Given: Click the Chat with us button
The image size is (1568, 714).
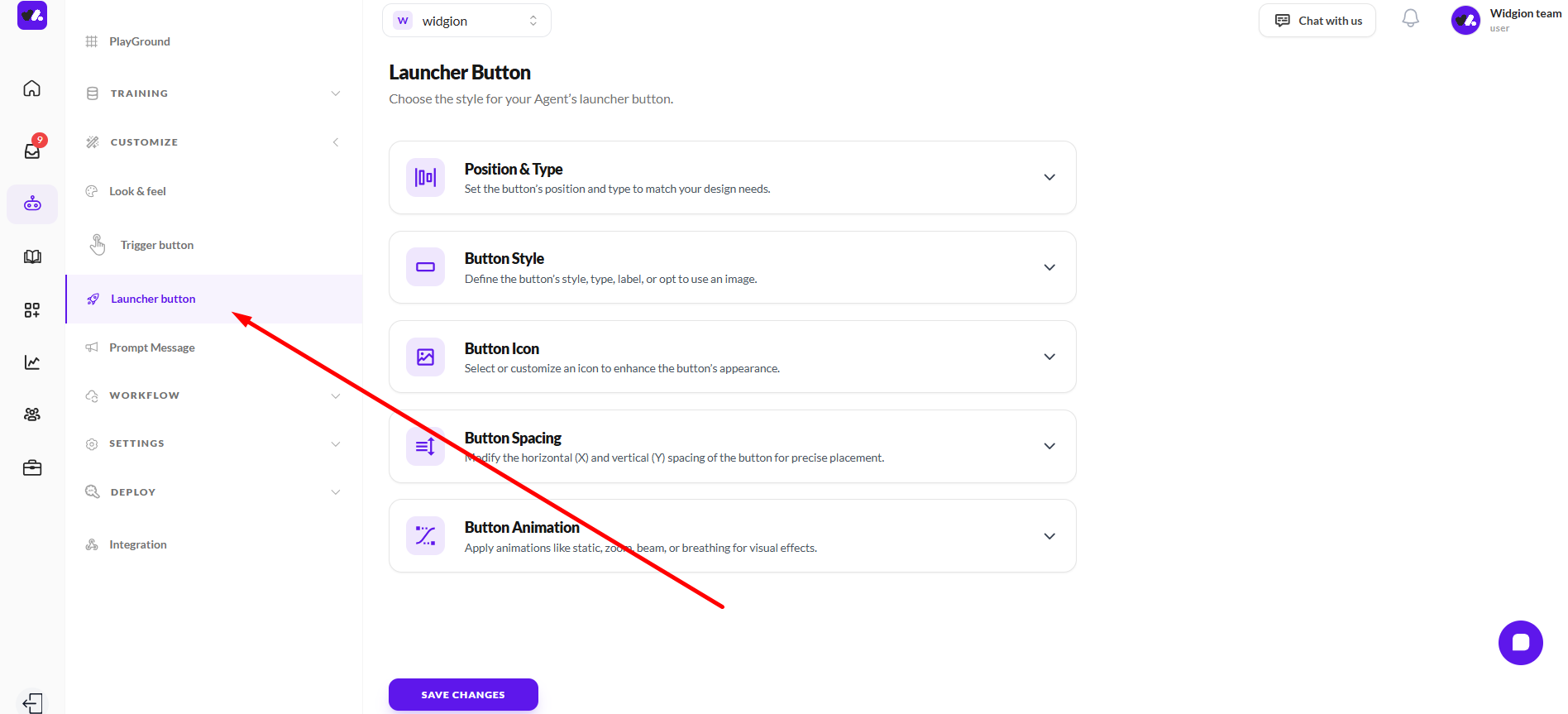Looking at the screenshot, I should (x=1317, y=21).
